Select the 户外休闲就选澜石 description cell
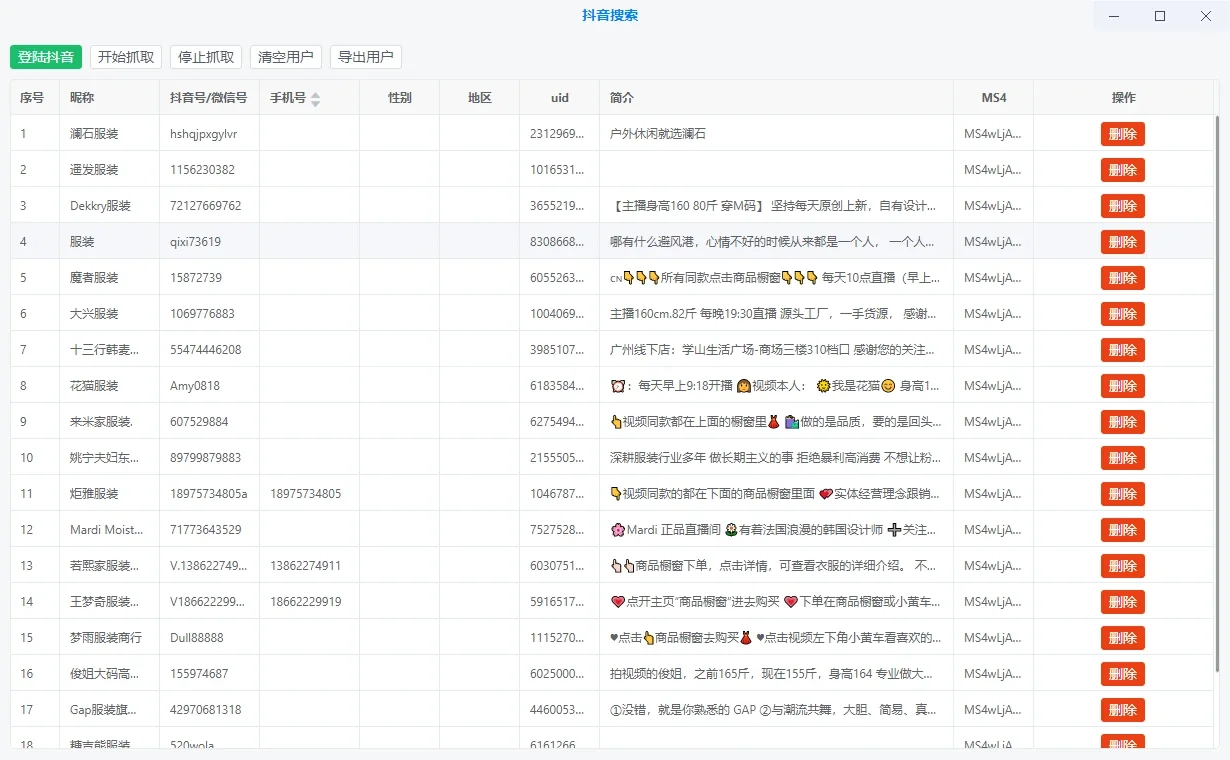The height and width of the screenshot is (760, 1230). coord(776,134)
